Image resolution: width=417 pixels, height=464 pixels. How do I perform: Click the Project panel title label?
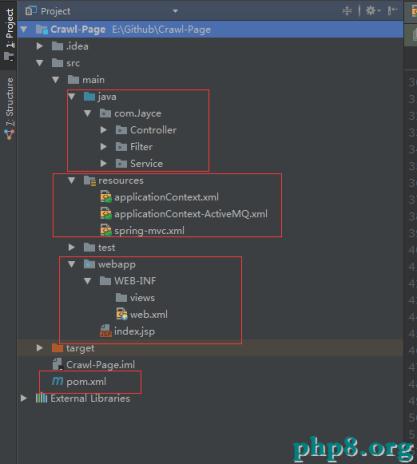click(x=56, y=11)
